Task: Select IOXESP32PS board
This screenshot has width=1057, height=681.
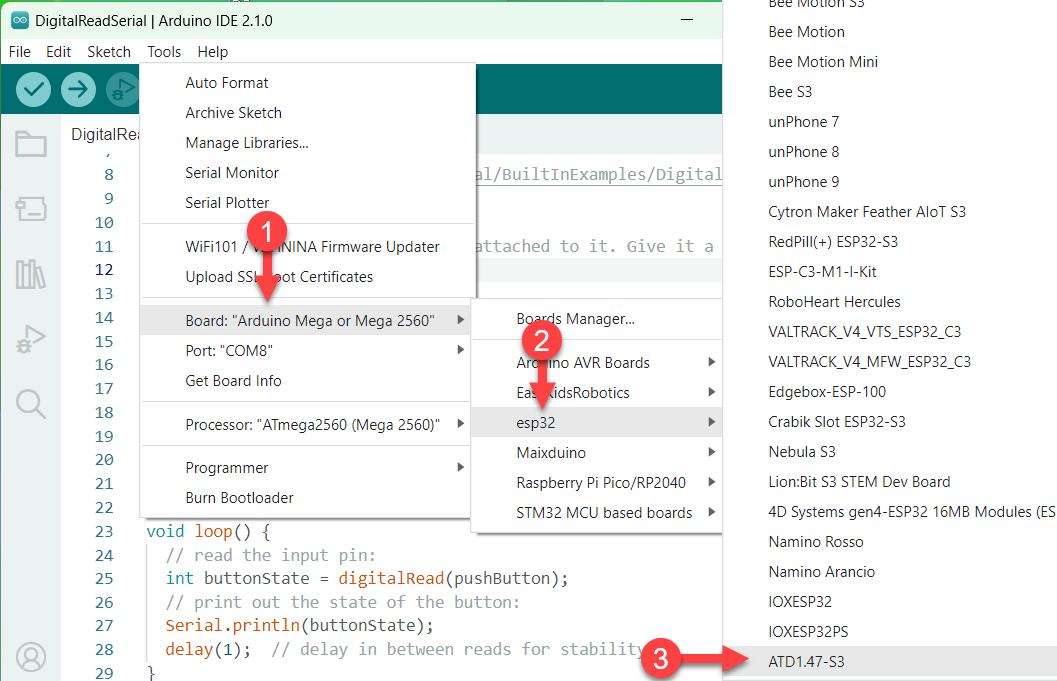Action: (890, 632)
